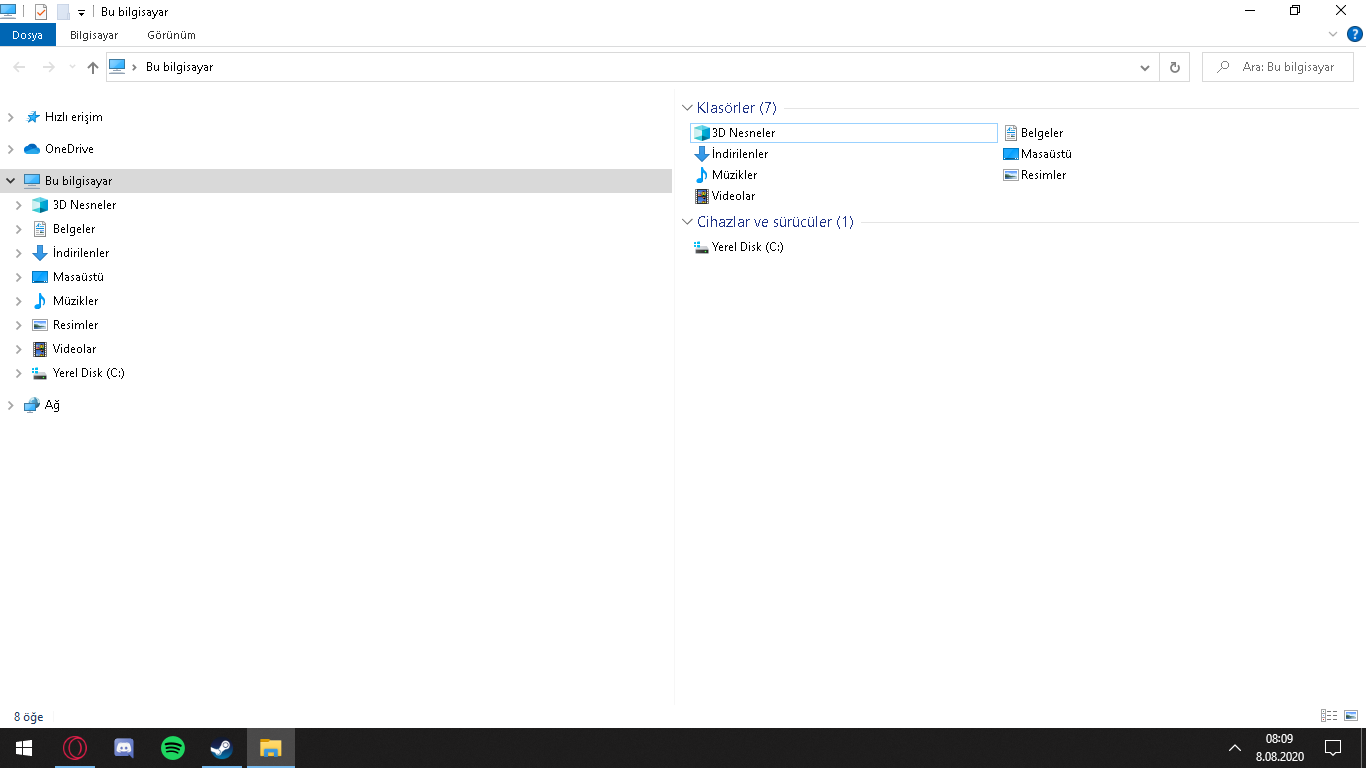Open the Action Center notifications icon
The height and width of the screenshot is (768, 1366).
tap(1332, 748)
